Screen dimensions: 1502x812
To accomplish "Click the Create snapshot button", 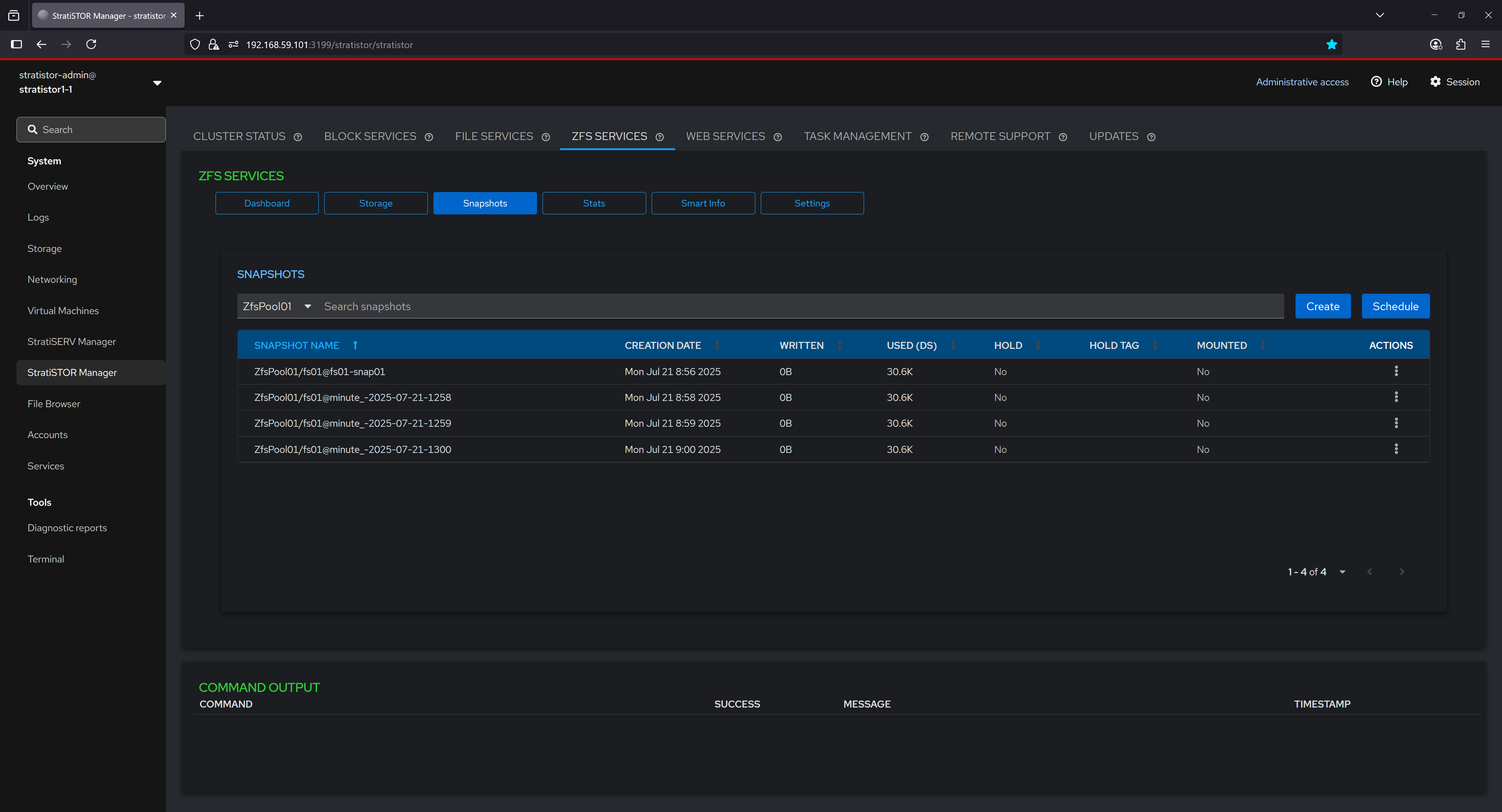I will click(x=1322, y=306).
